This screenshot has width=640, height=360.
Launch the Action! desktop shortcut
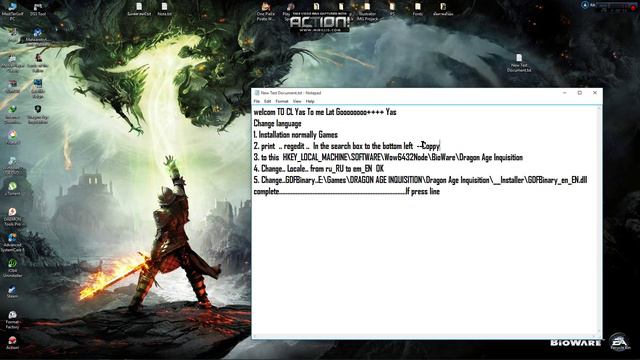tap(12, 342)
